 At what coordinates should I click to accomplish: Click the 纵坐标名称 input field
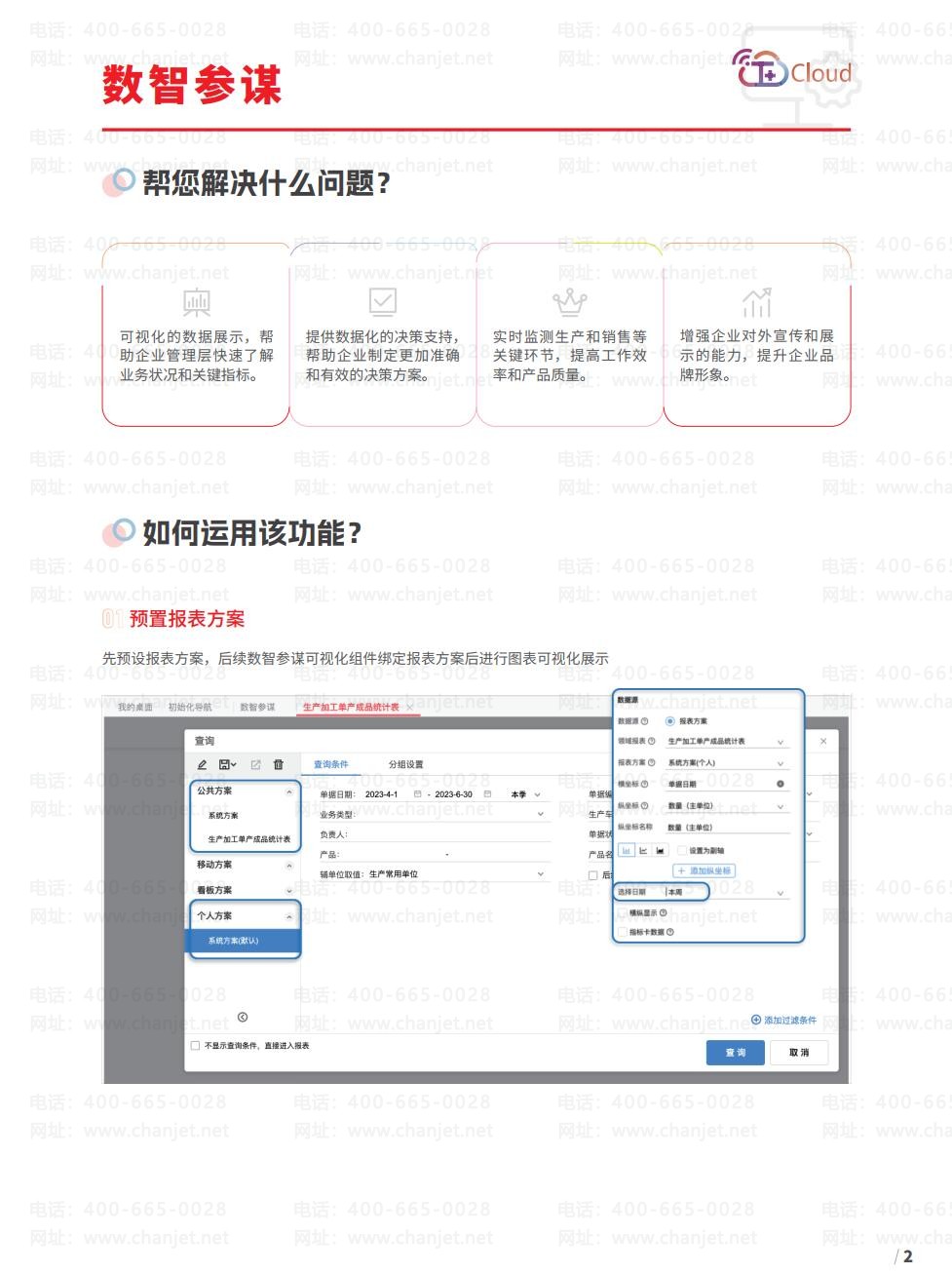click(728, 828)
